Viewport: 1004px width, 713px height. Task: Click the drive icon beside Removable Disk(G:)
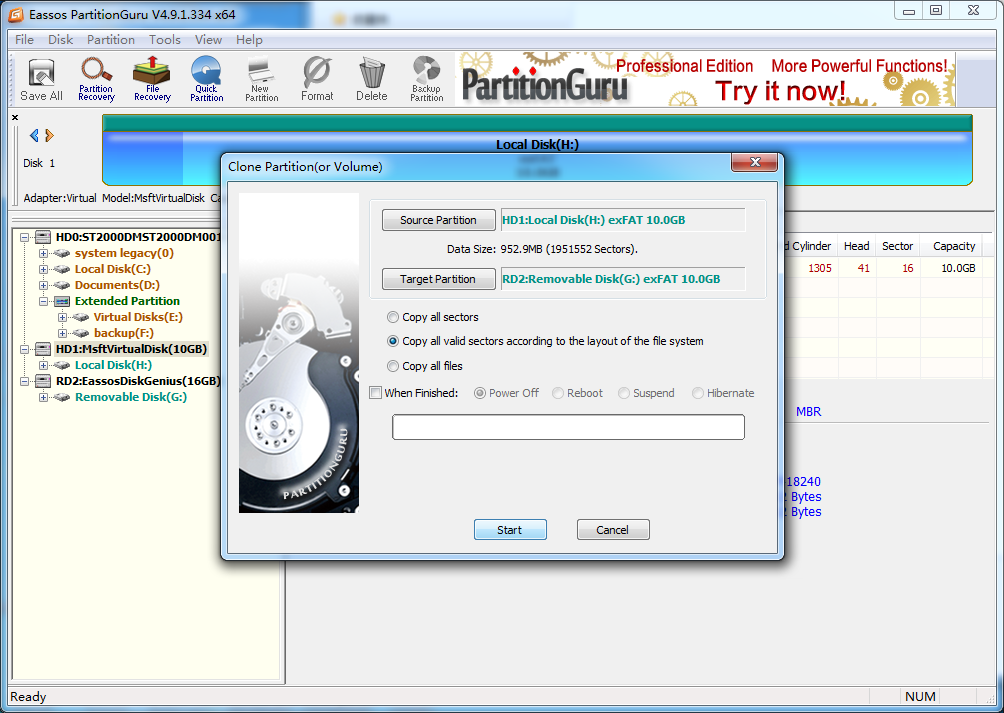(x=62, y=397)
